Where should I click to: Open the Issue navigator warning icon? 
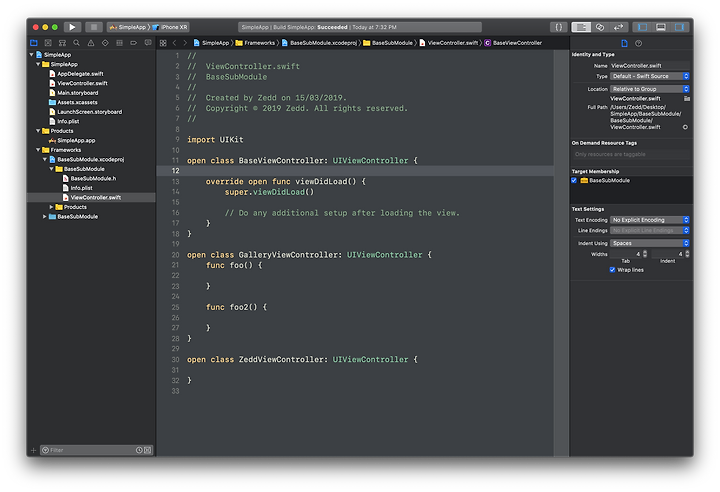tap(91, 43)
